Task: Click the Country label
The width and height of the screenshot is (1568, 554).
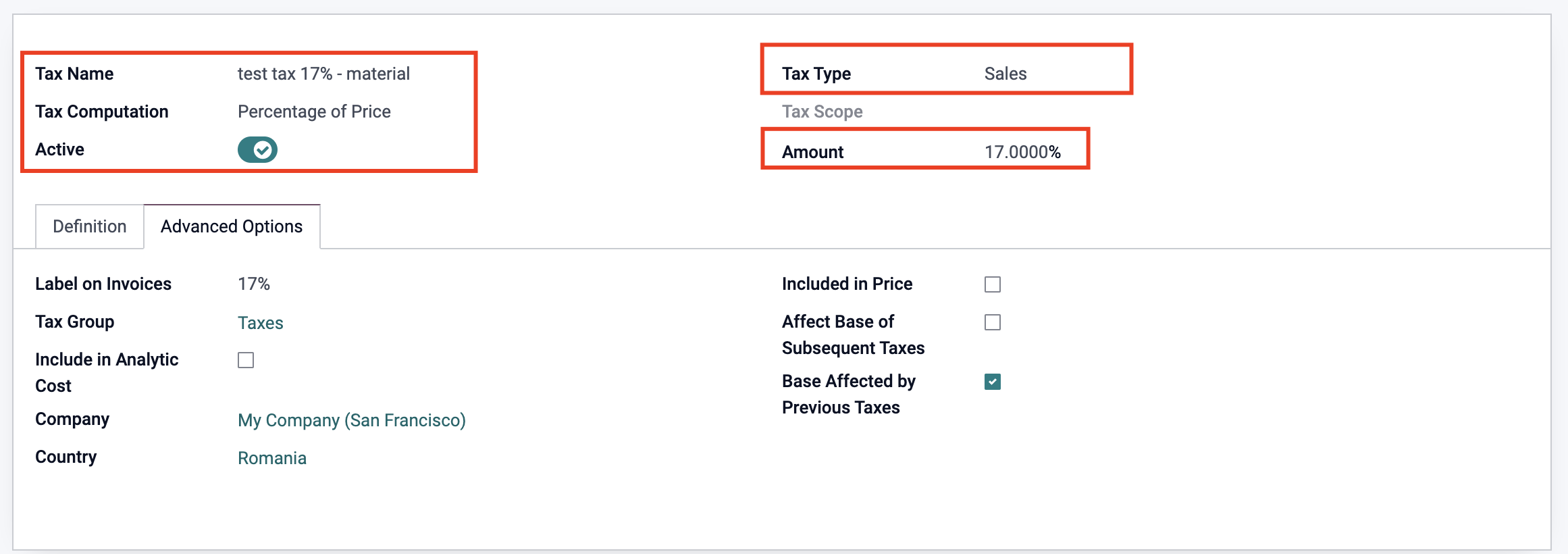Action: coord(66,457)
